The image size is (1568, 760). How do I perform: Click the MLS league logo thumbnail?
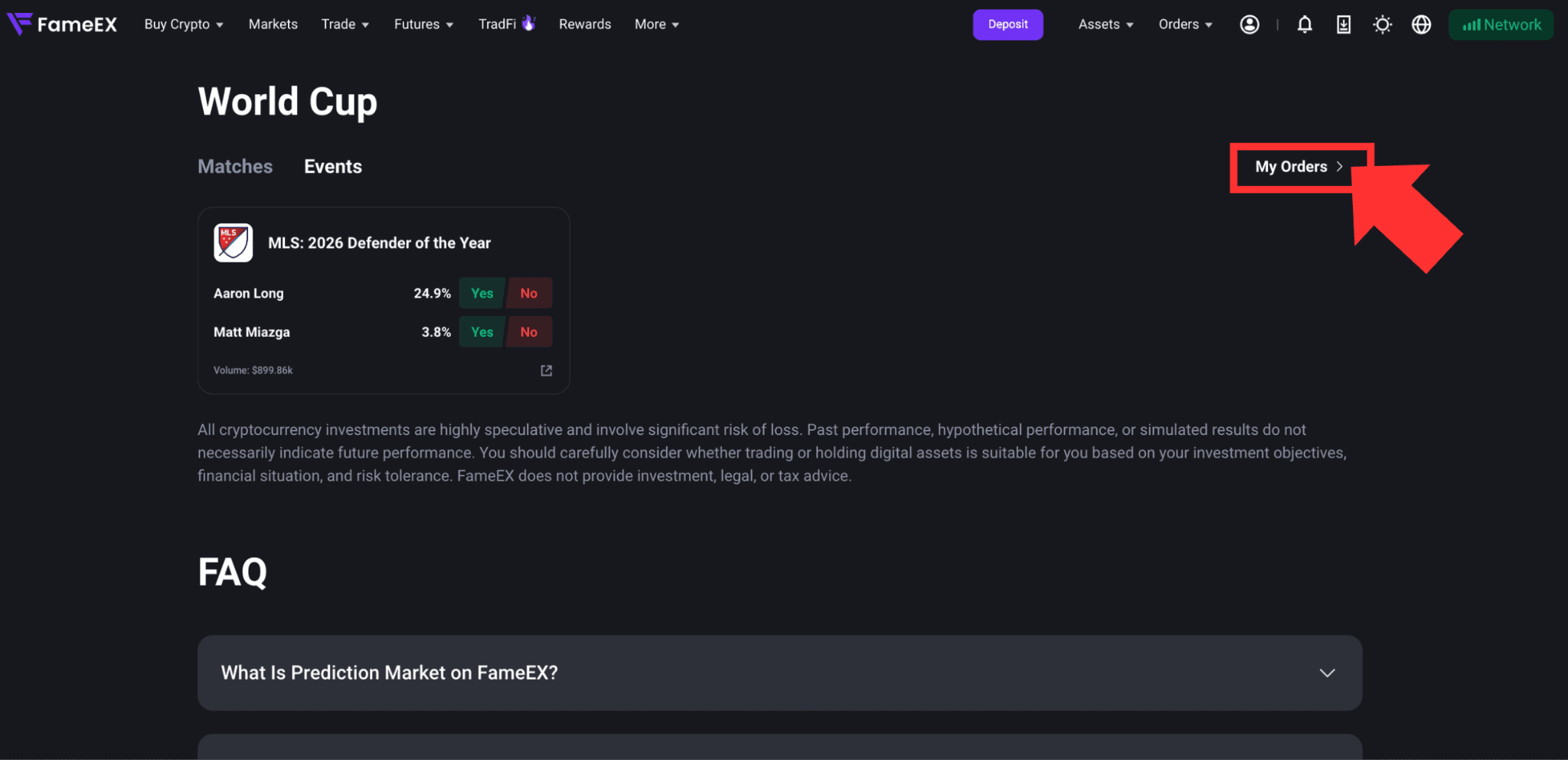pos(234,243)
